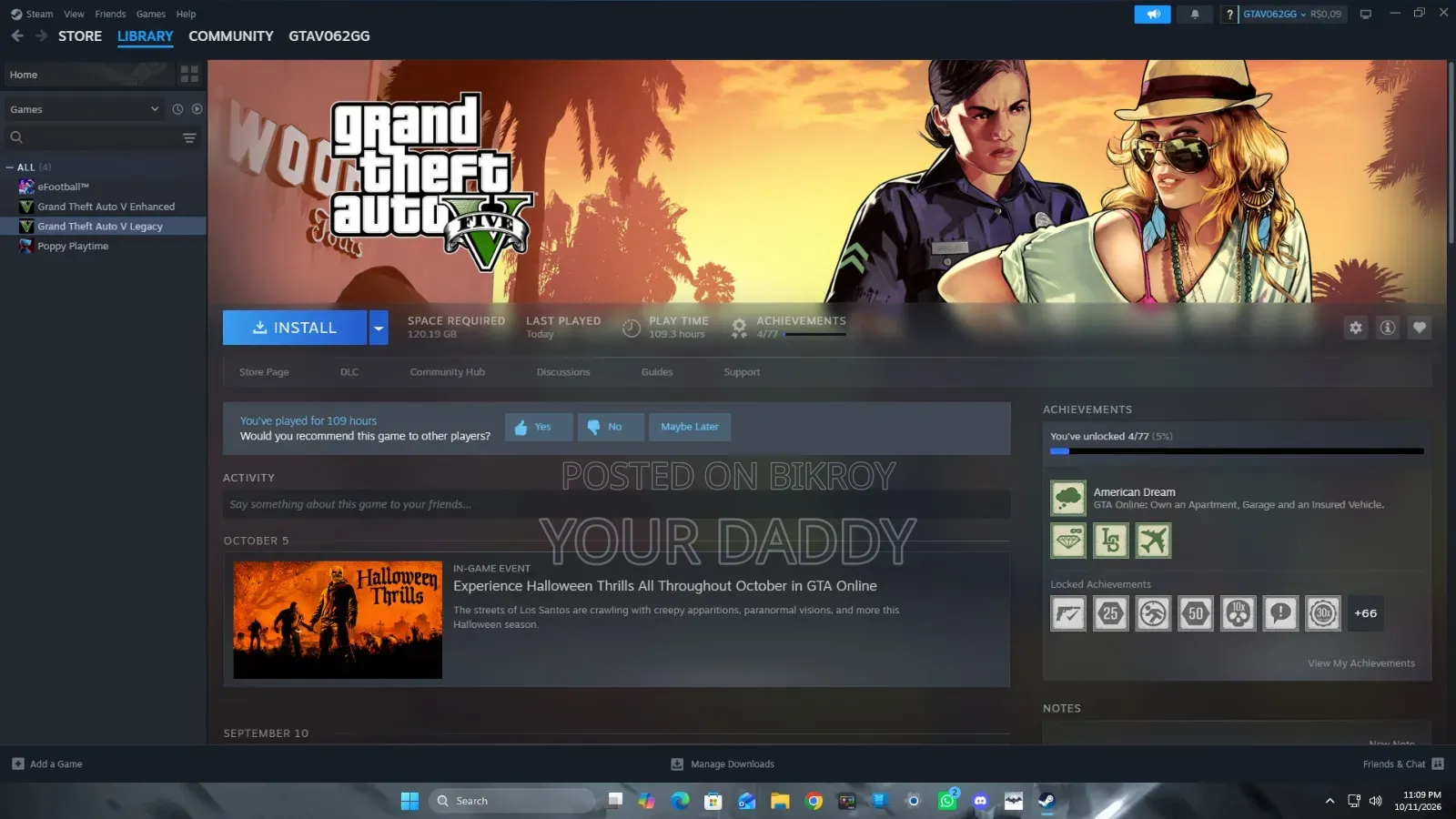Go back with the back arrow

[17, 35]
